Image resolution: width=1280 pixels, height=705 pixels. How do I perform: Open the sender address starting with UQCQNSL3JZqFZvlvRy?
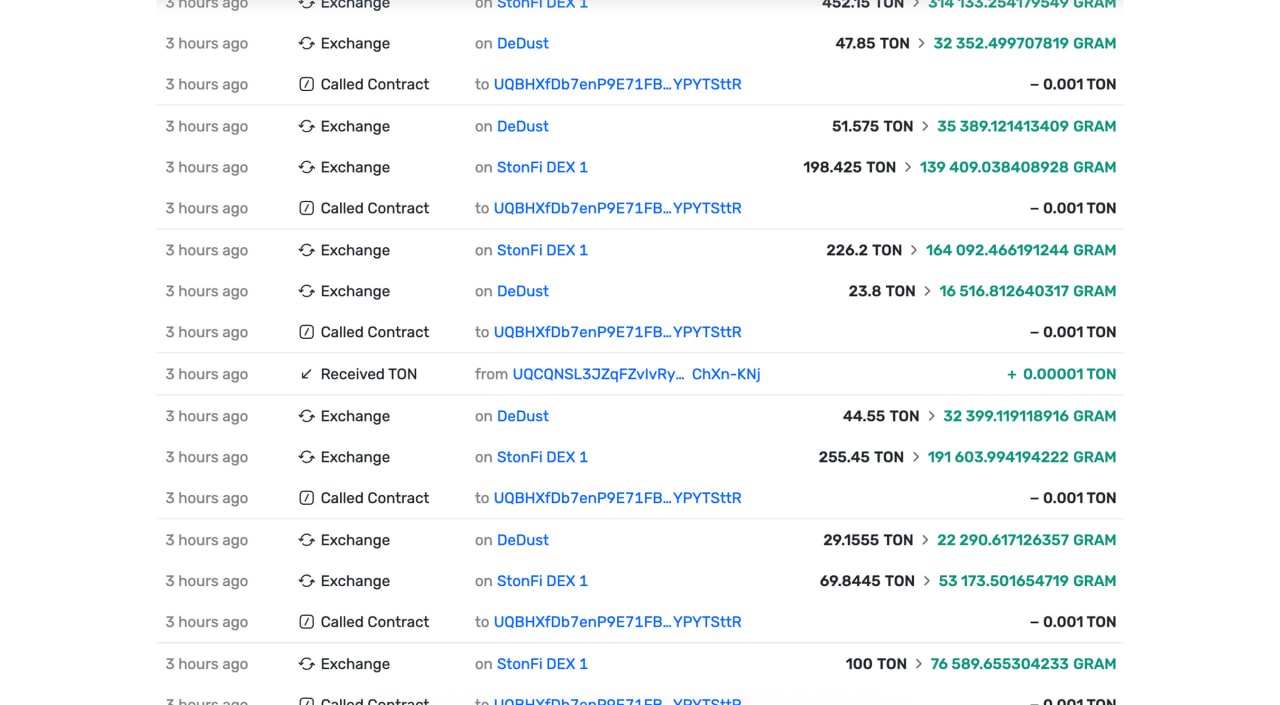coord(636,375)
